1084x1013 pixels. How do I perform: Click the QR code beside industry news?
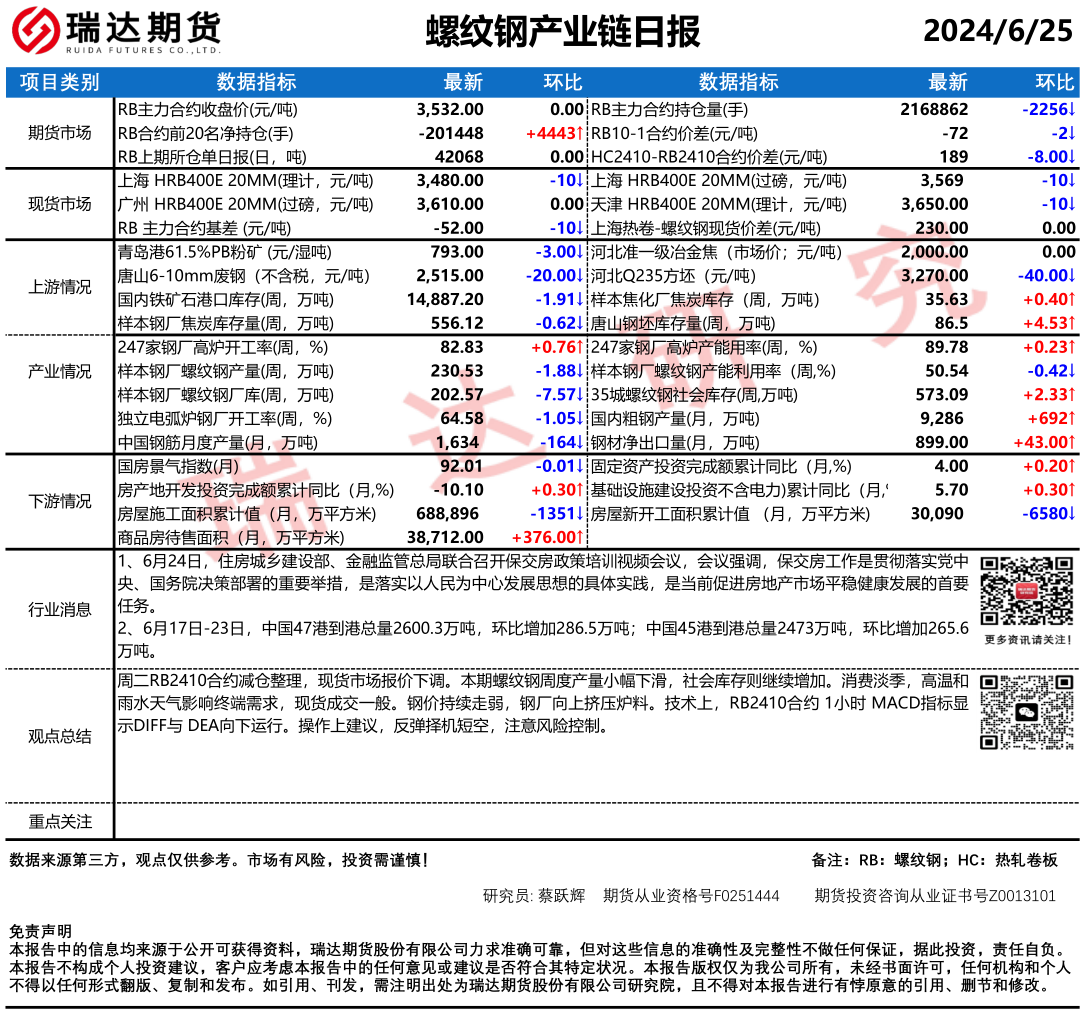[x=1027, y=591]
